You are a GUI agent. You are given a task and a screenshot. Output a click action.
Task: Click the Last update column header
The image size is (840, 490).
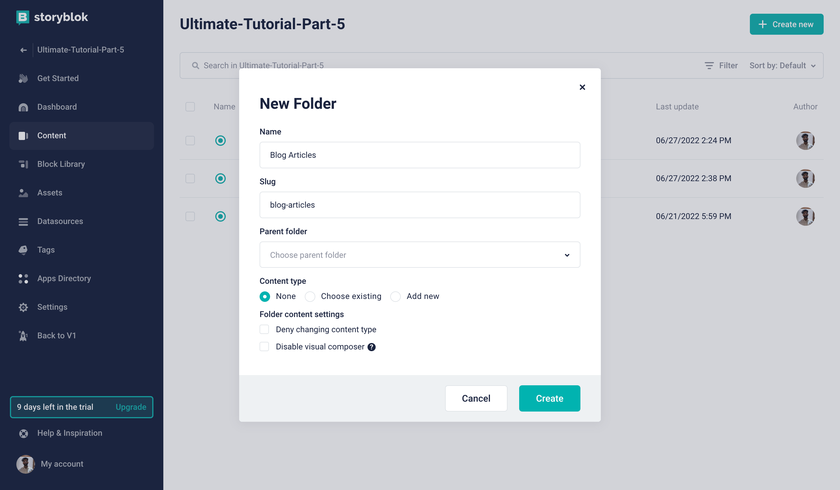(677, 107)
